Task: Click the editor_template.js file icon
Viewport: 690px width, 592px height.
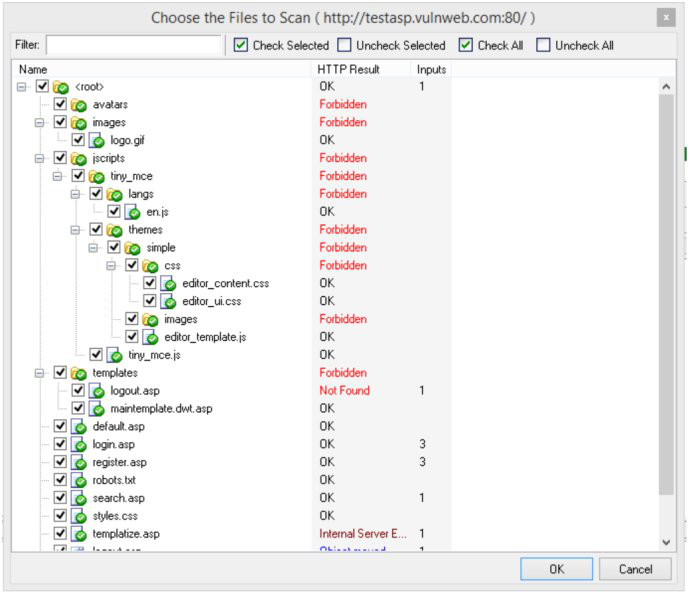Action: click(150, 338)
